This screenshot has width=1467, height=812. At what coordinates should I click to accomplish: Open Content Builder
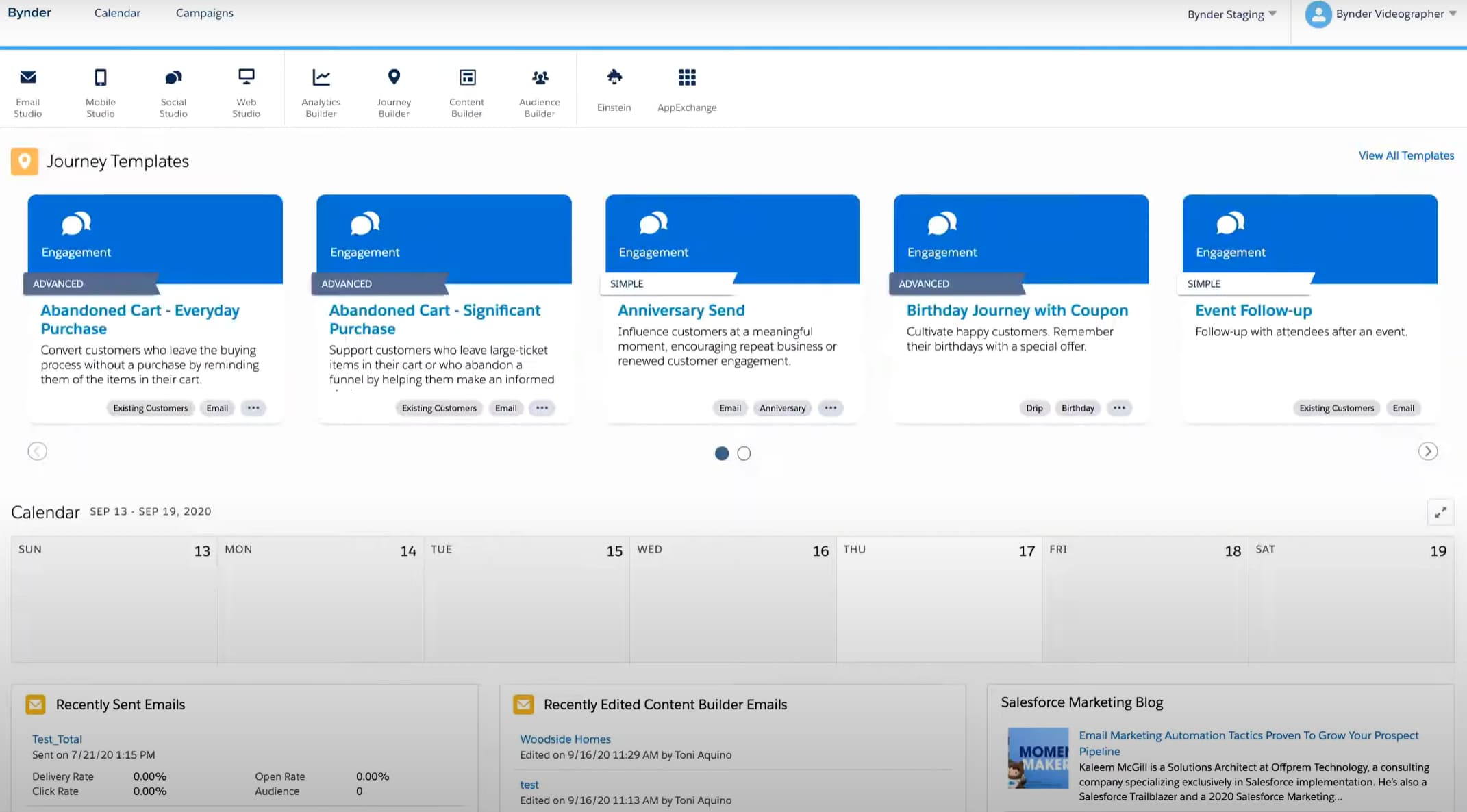[466, 91]
